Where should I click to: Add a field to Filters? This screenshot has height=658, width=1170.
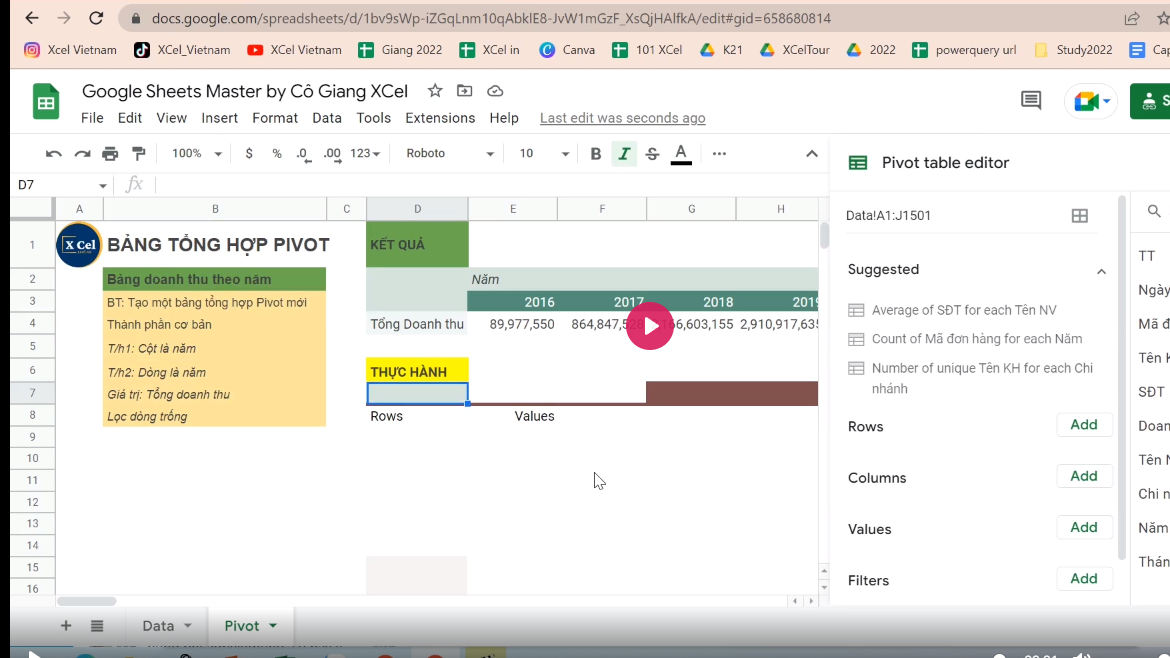pyautogui.click(x=1084, y=578)
